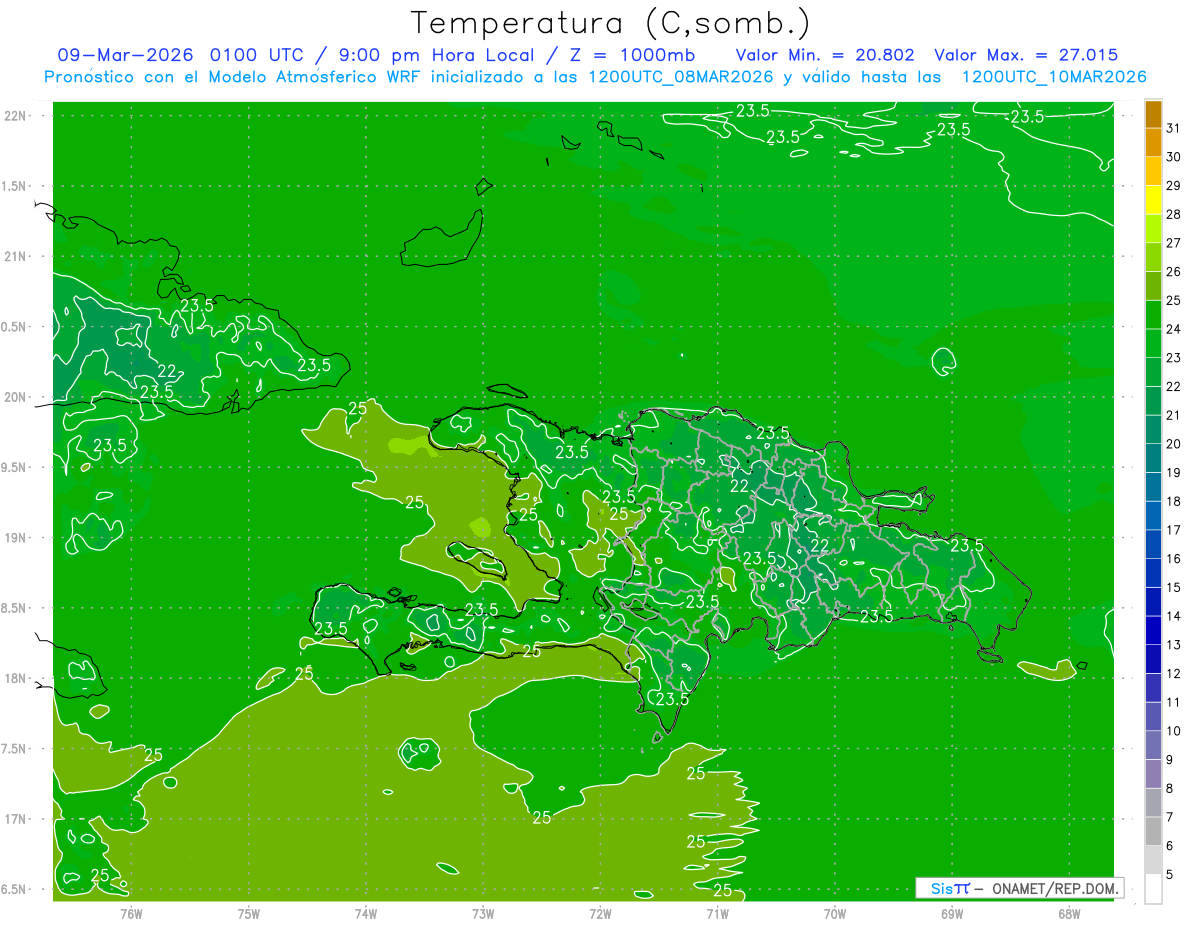Image resolution: width=1200 pixels, height=927 pixels.
Task: Click the '76W' longitude axis label
Action: tap(131, 914)
